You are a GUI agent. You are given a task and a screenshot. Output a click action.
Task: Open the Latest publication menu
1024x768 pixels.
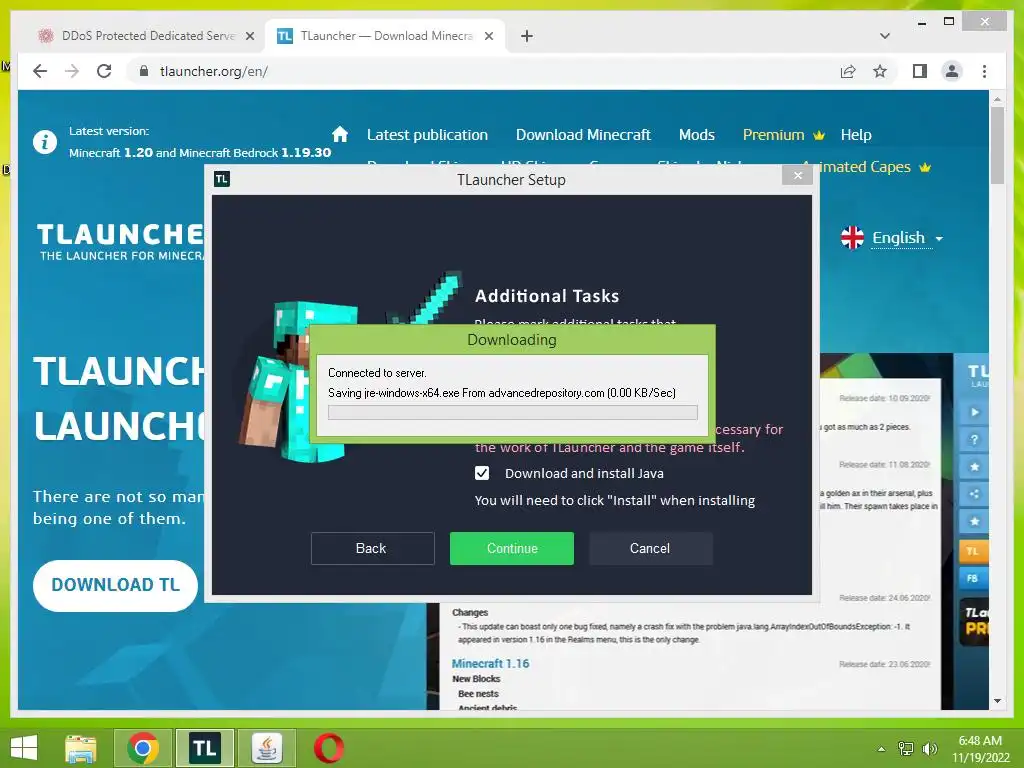pyautogui.click(x=427, y=135)
